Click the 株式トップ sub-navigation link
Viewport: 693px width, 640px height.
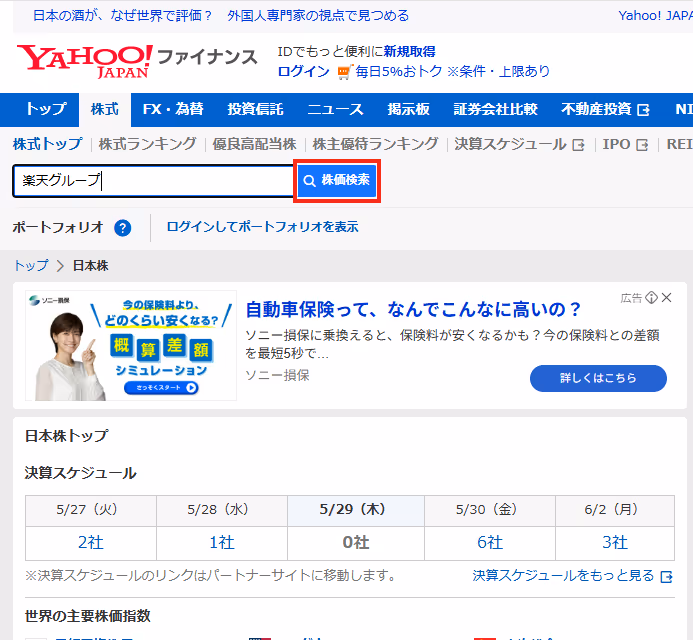(47, 144)
